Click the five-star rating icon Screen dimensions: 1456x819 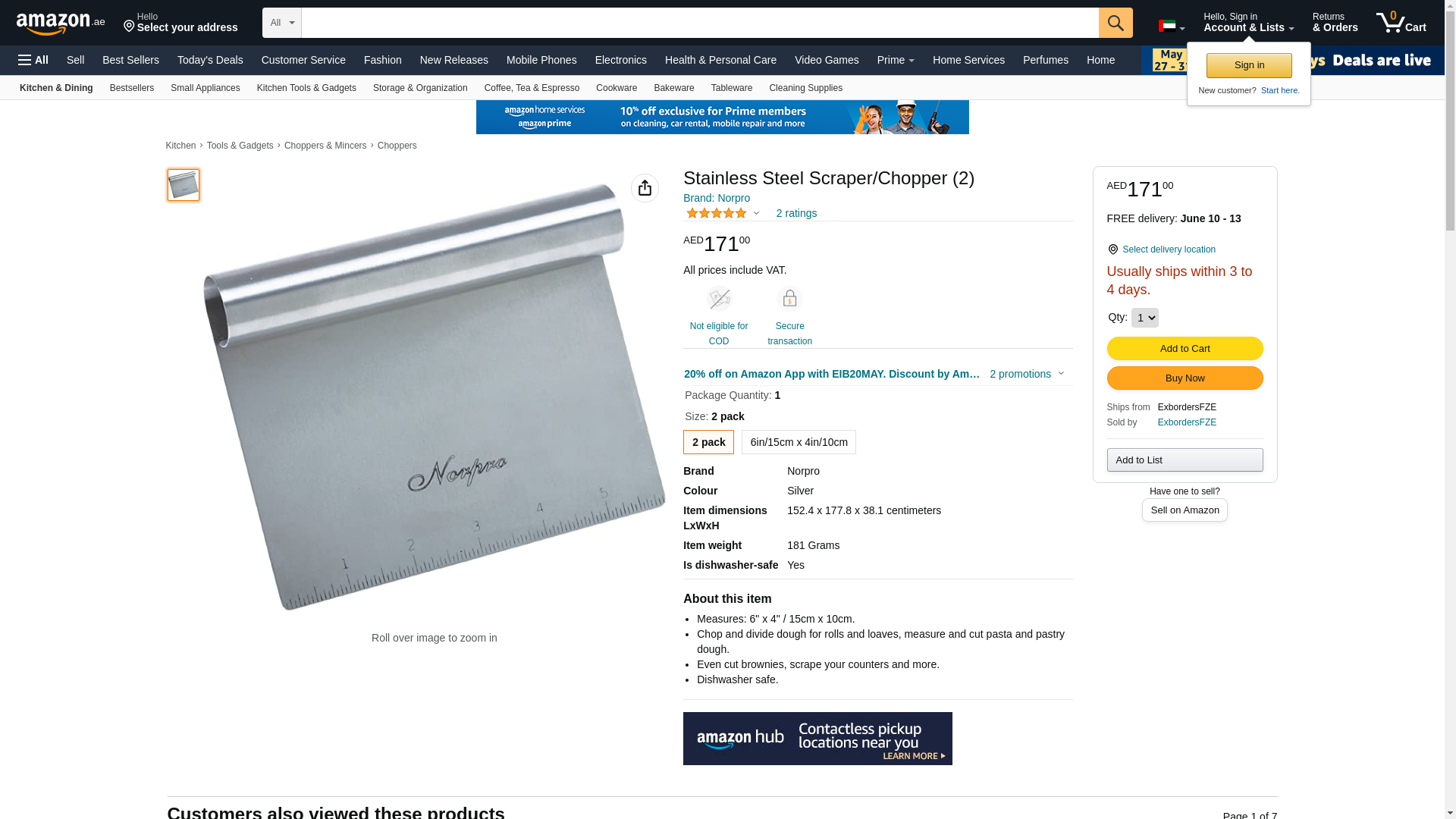tap(717, 213)
